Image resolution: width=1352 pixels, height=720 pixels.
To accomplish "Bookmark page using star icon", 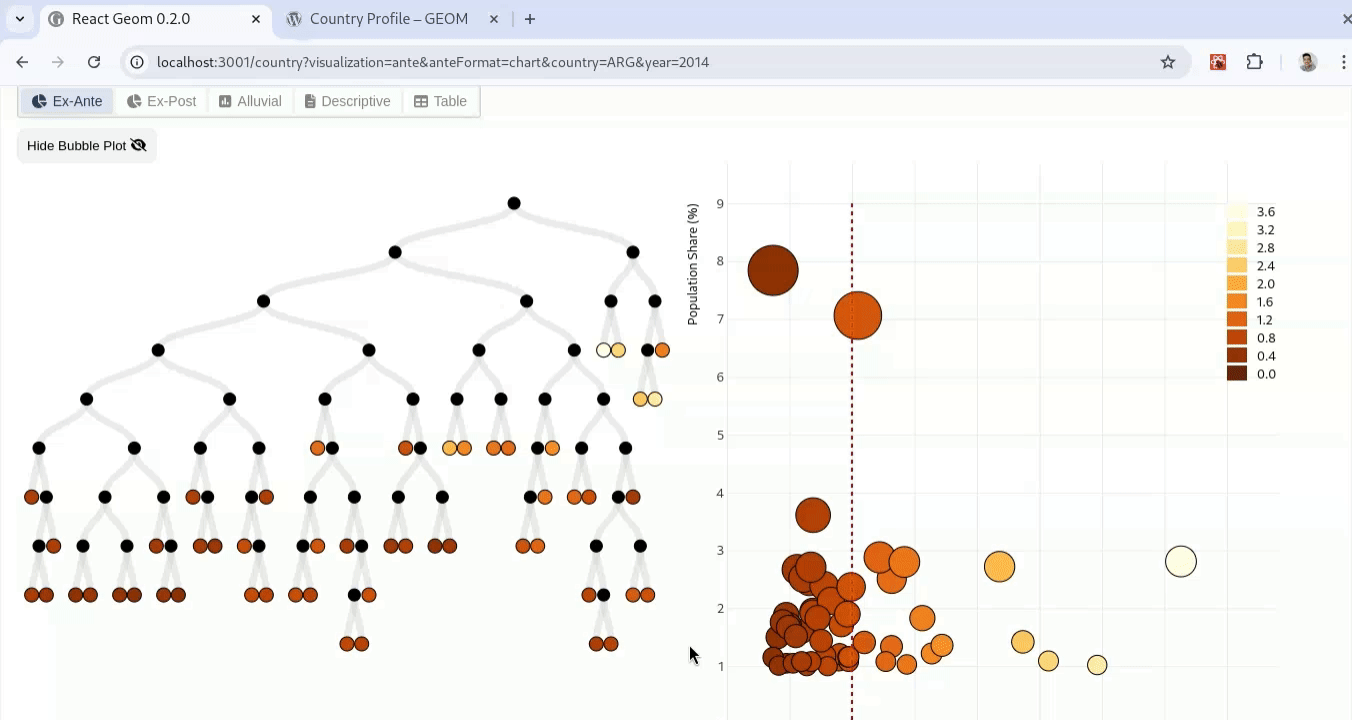I will point(1168,62).
